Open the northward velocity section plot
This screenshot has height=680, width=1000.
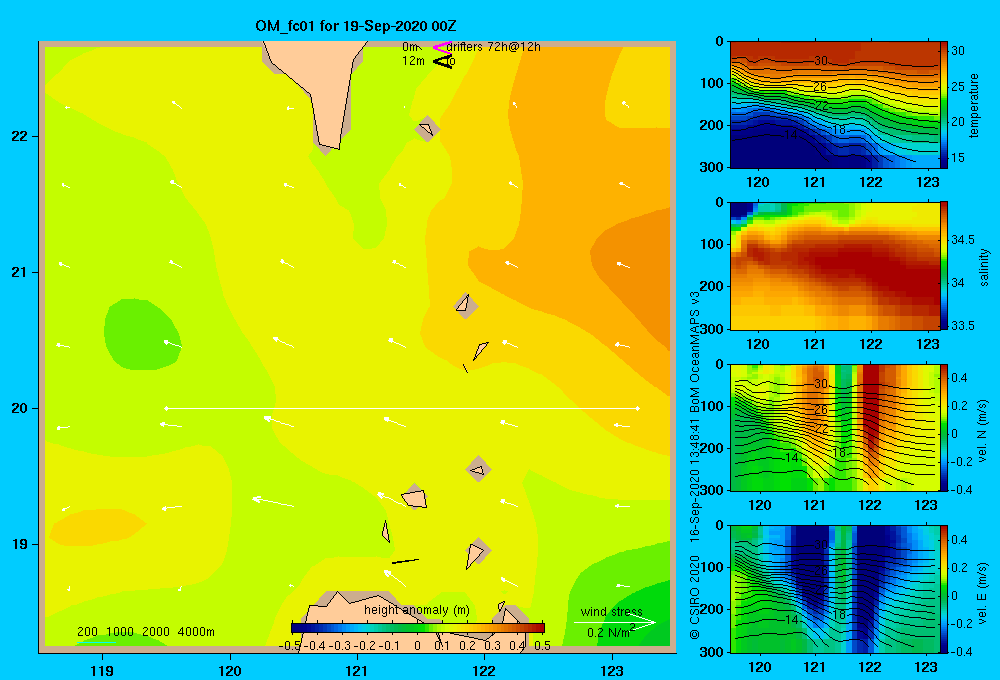(x=835, y=427)
